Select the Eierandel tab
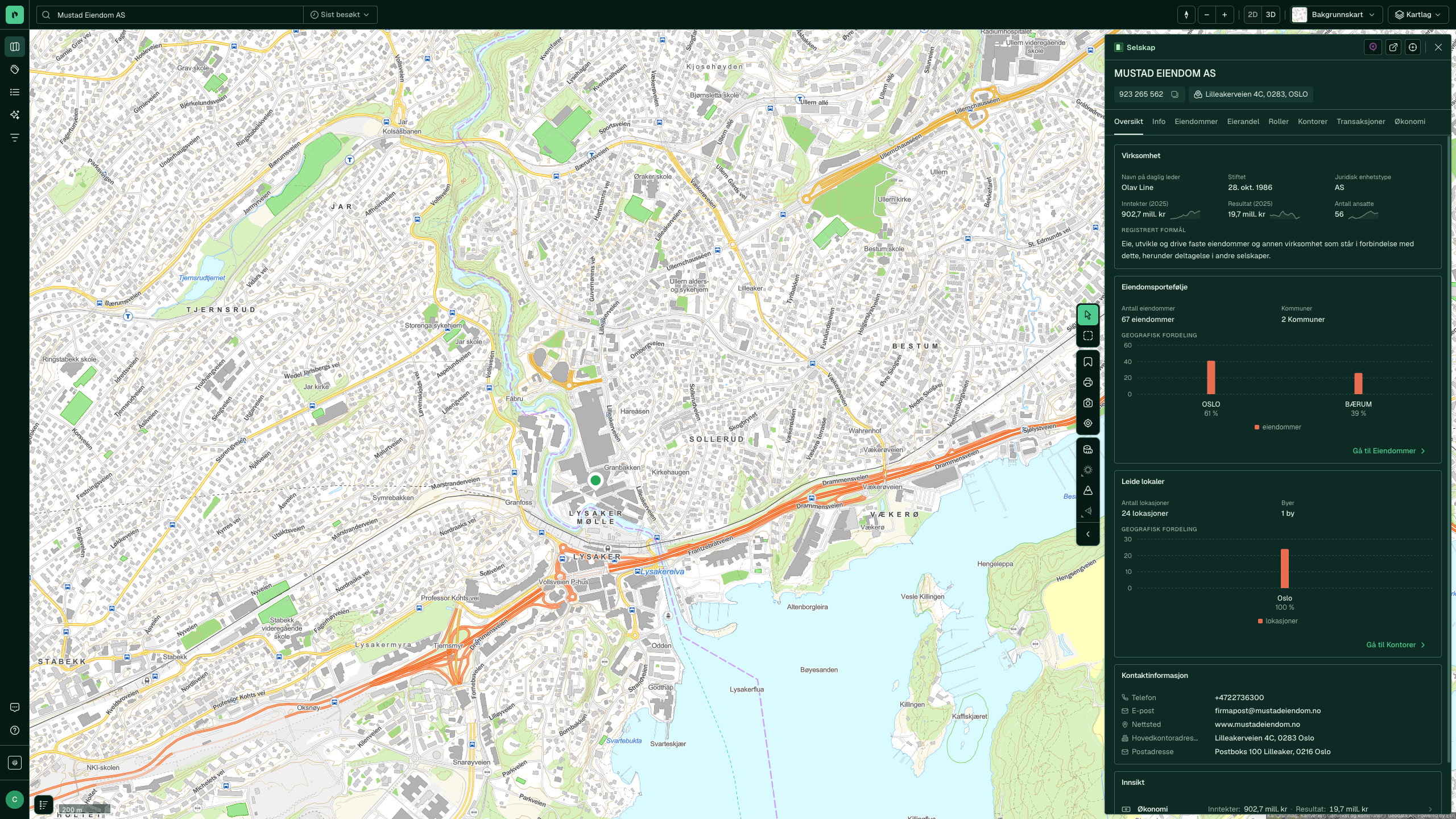Image resolution: width=1456 pixels, height=819 pixels. (1243, 122)
